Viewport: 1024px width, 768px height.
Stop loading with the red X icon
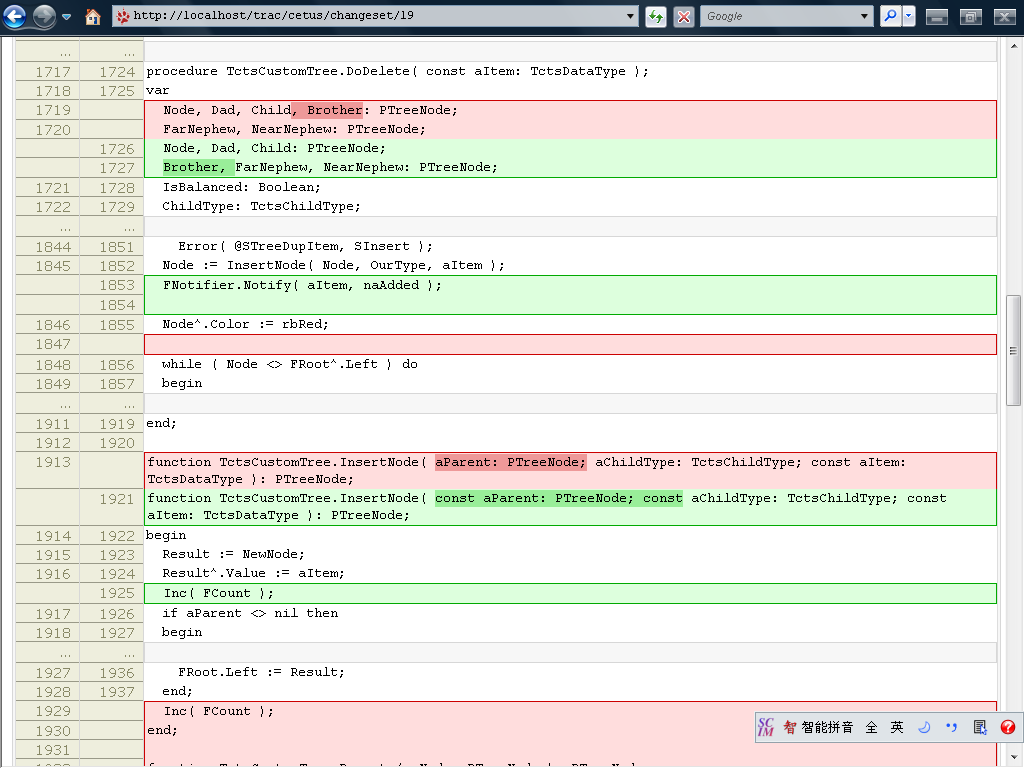point(684,16)
